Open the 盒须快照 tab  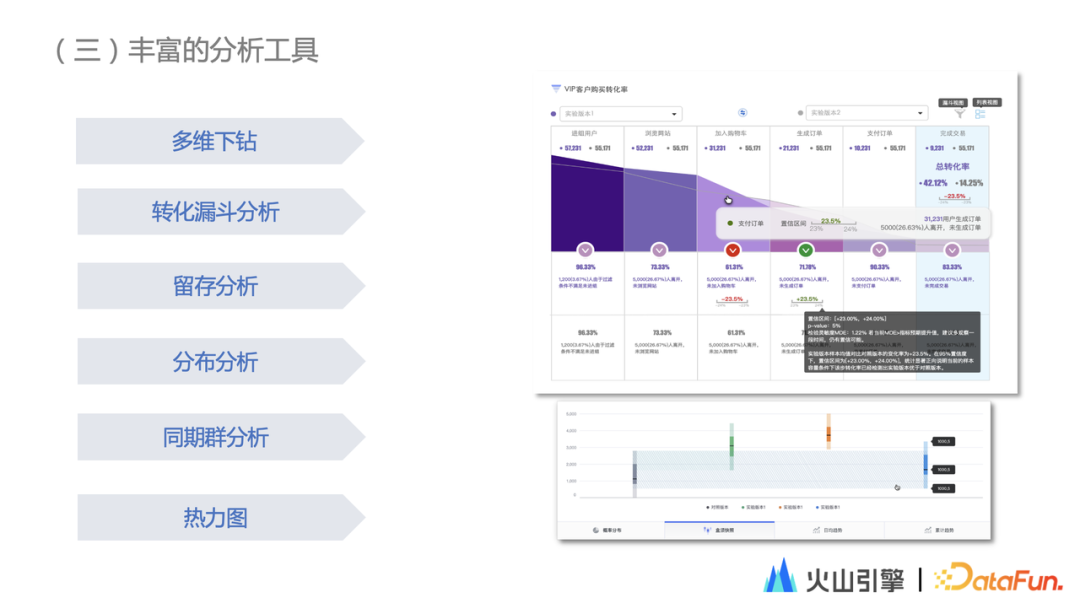pos(720,530)
